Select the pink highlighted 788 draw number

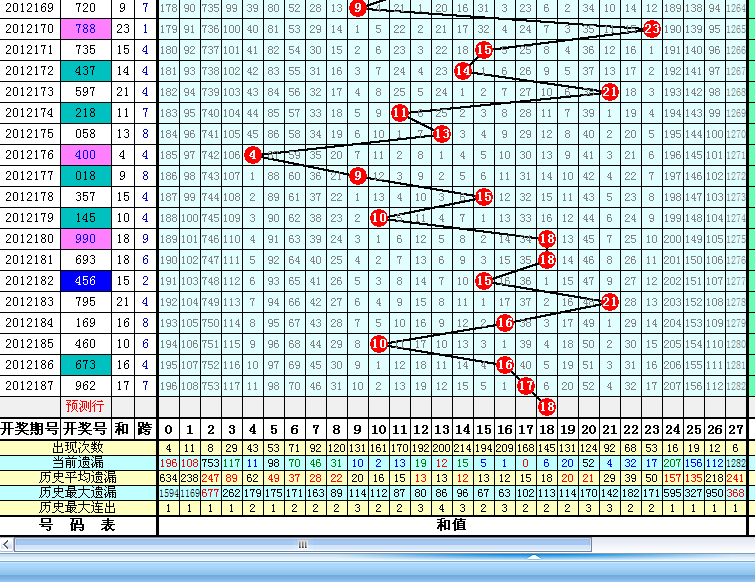(x=85, y=29)
